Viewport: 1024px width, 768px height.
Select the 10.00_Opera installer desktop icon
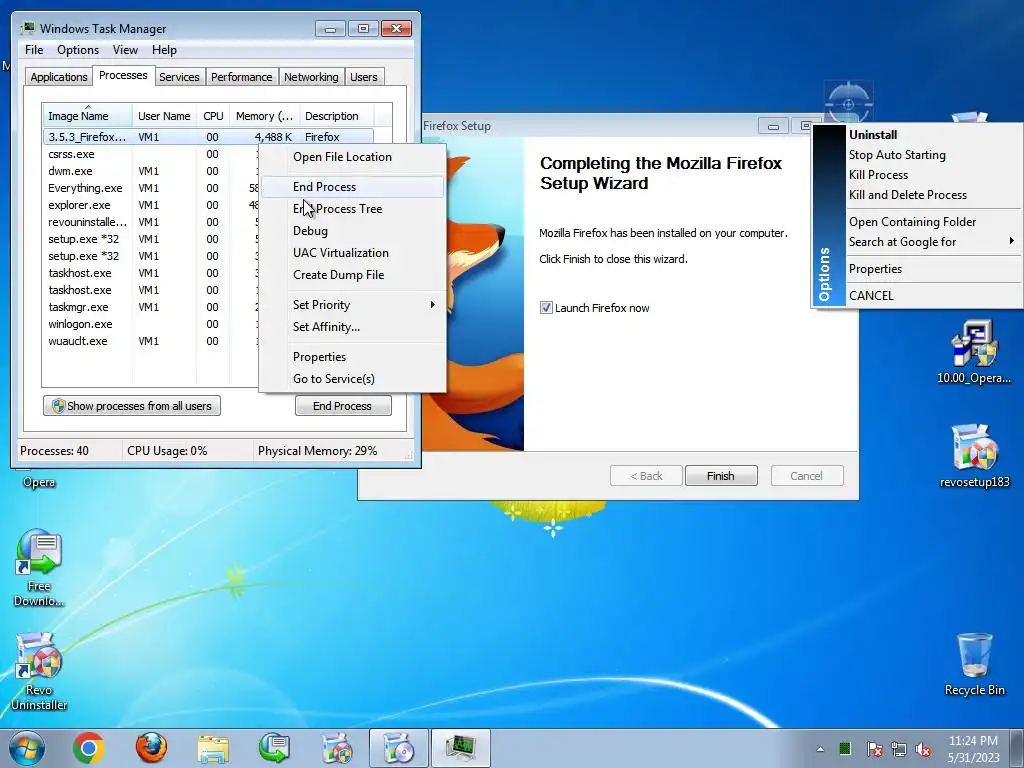click(974, 351)
